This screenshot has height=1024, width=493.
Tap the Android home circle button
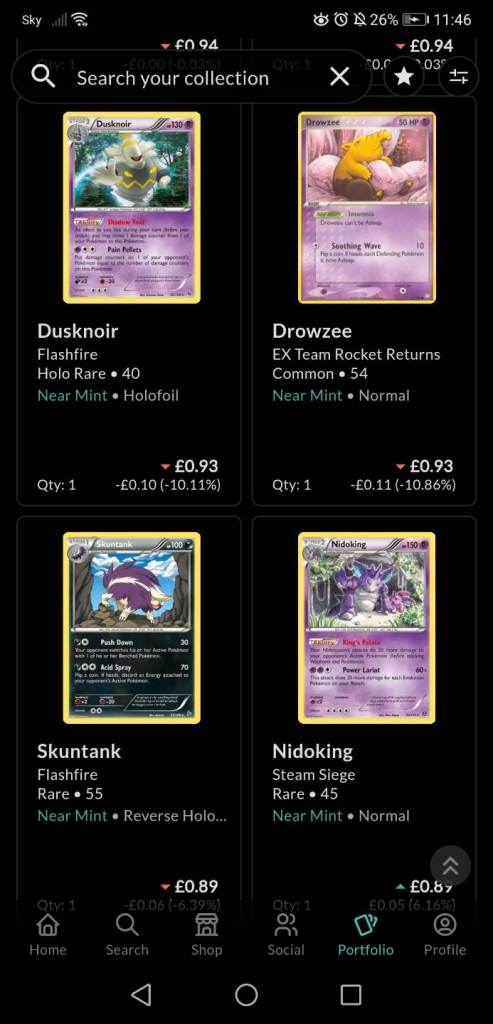246,995
